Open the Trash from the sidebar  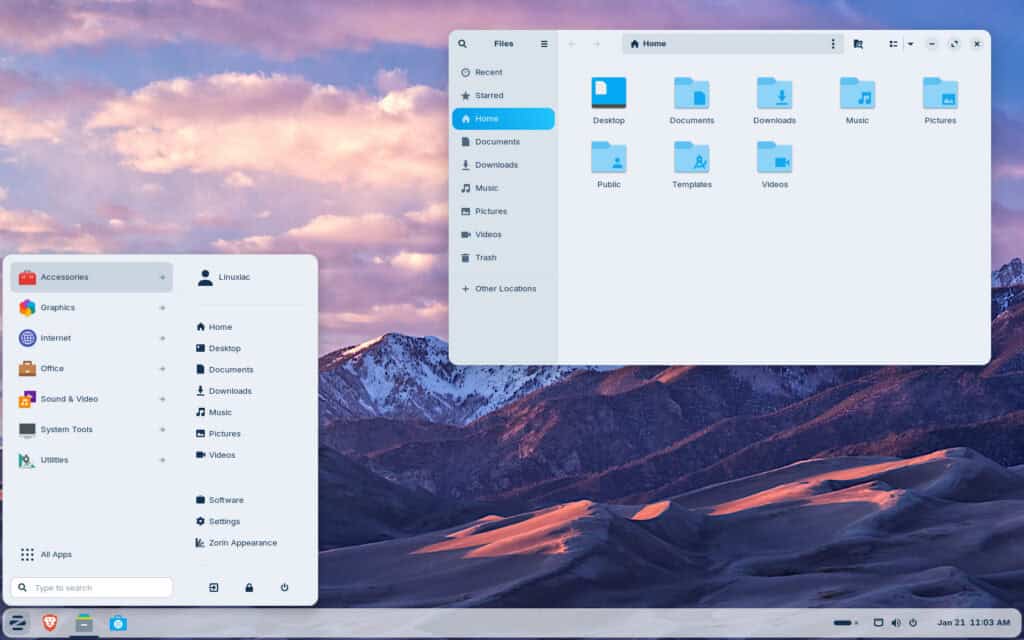click(485, 257)
